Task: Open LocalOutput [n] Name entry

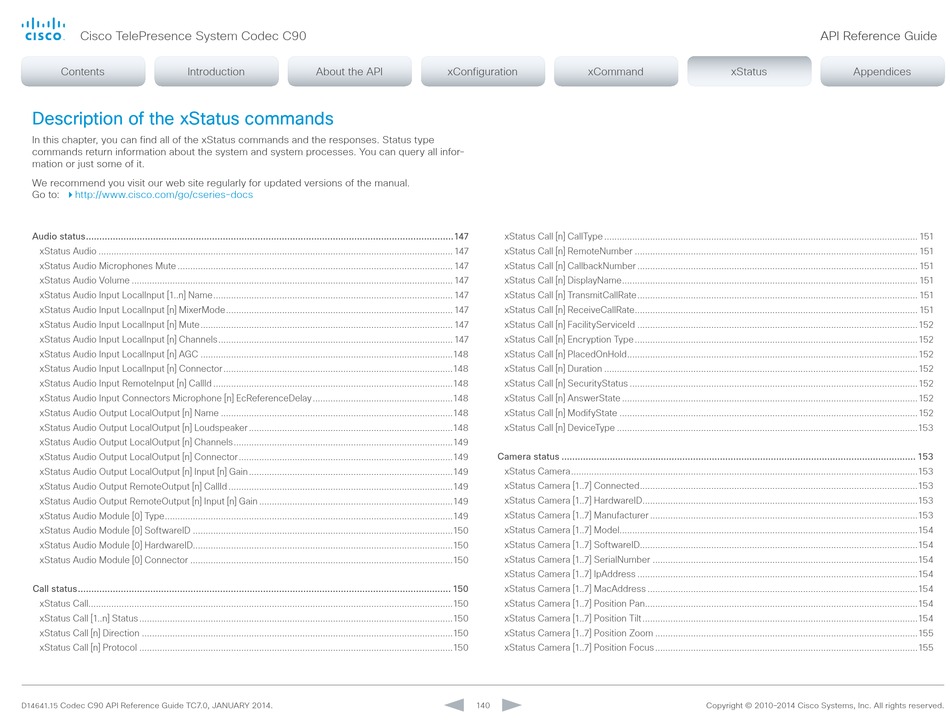Action: coord(254,413)
